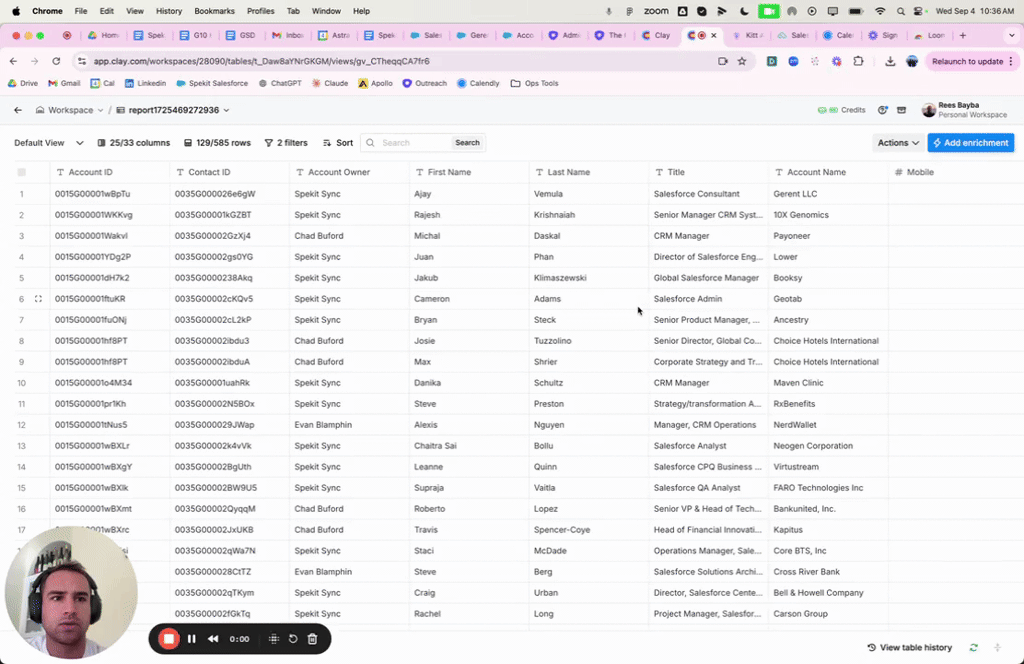
Task: Restart the recording with the circular arrow
Action: pos(293,639)
